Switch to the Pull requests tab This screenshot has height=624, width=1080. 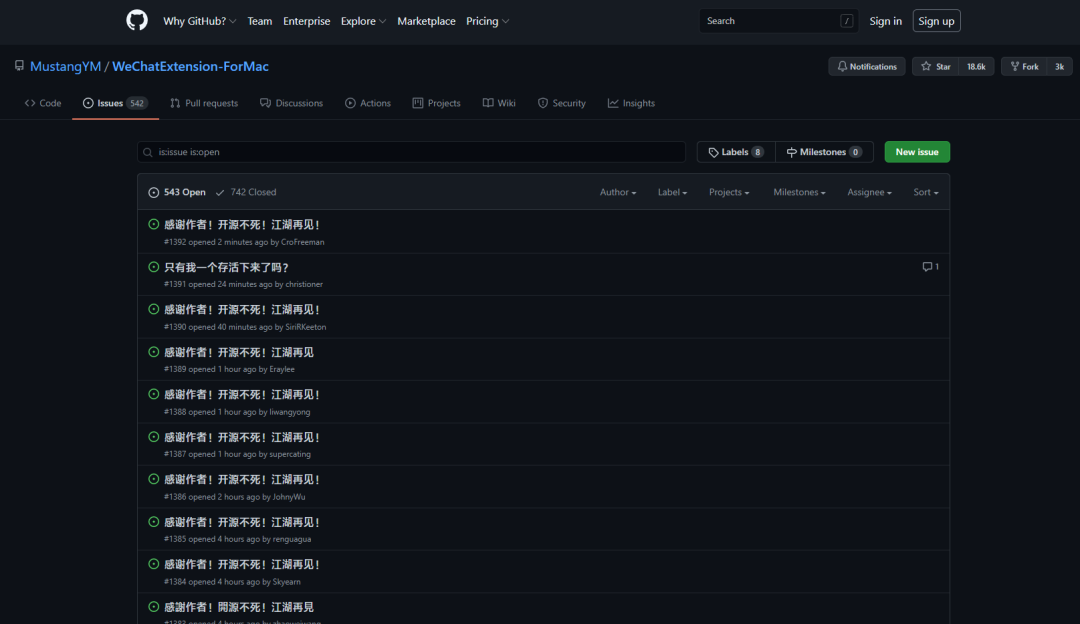(x=204, y=103)
